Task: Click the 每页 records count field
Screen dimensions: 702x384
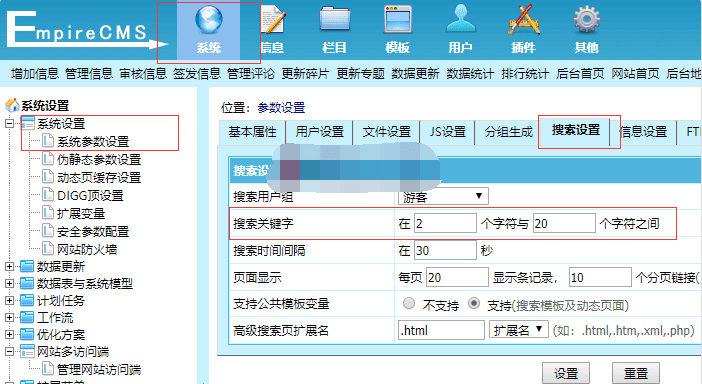Action: (457, 277)
